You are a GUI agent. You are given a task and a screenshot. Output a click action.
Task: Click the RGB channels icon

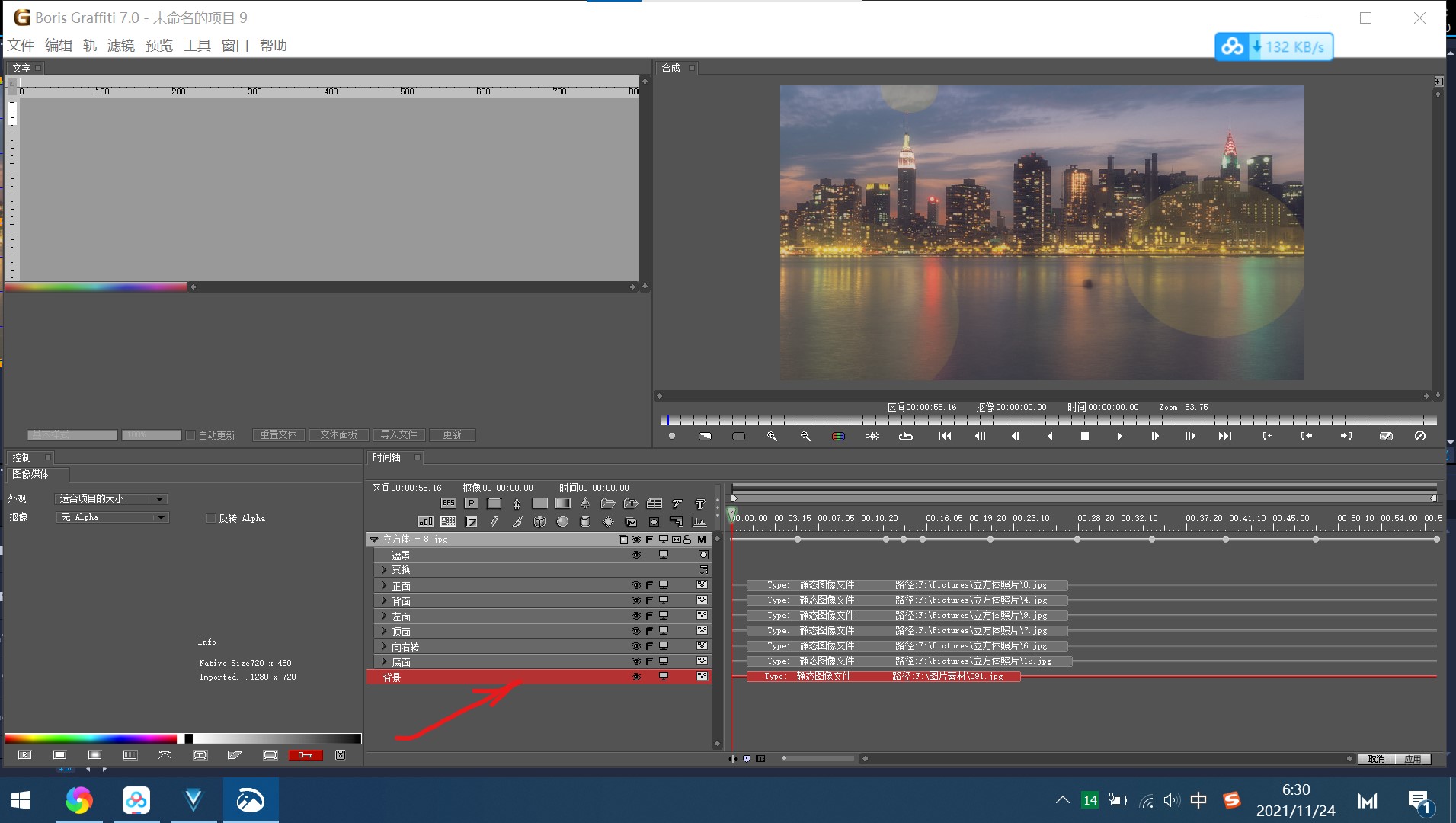[x=839, y=436]
